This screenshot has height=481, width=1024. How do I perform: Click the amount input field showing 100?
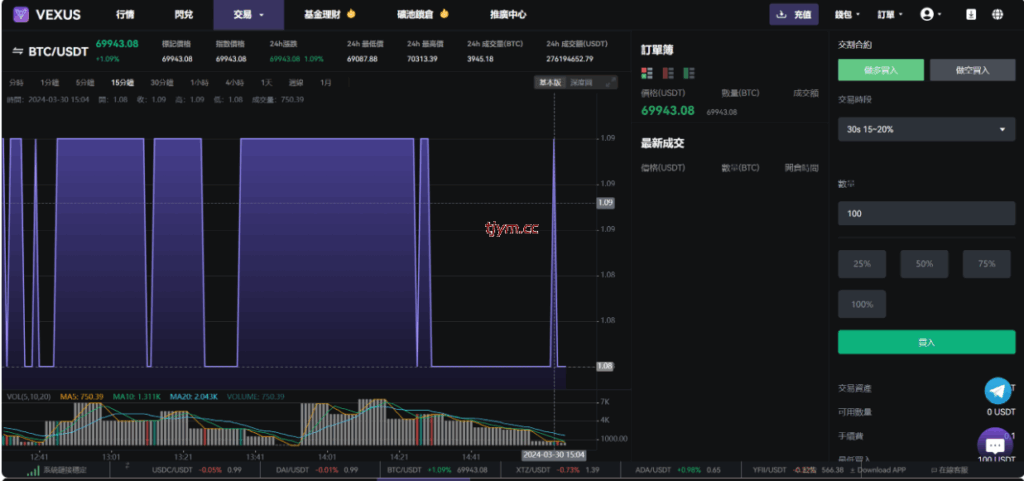click(926, 213)
